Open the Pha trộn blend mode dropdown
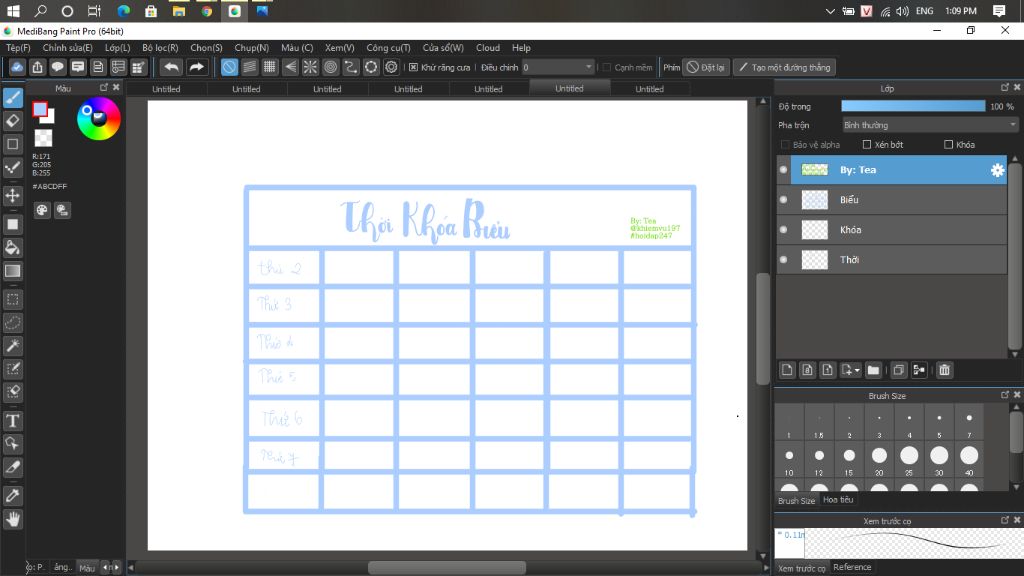Viewport: 1024px width, 576px height. pyautogui.click(x=930, y=125)
